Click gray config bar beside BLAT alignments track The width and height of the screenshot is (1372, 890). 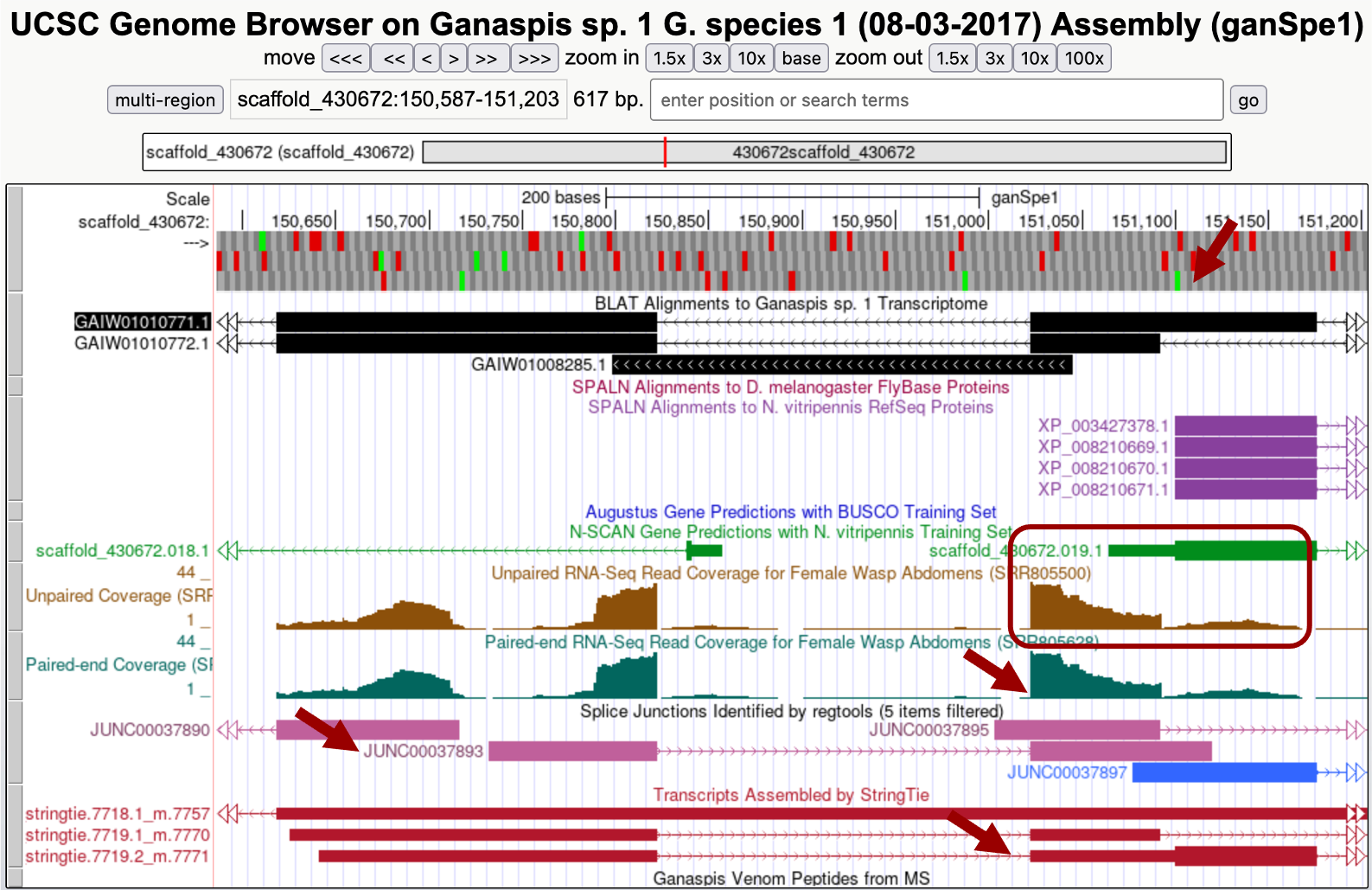[x=15, y=335]
